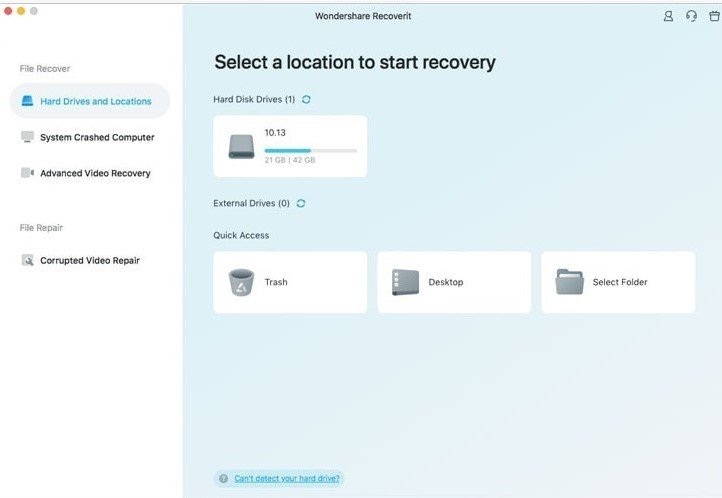Click the System Crashed Computer monitor icon
This screenshot has width=722, height=498.
pos(28,137)
